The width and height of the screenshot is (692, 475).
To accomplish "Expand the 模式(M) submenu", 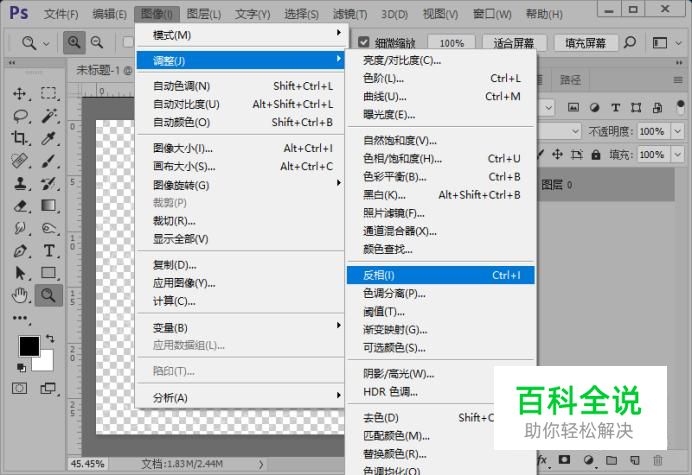I will pyautogui.click(x=241, y=35).
